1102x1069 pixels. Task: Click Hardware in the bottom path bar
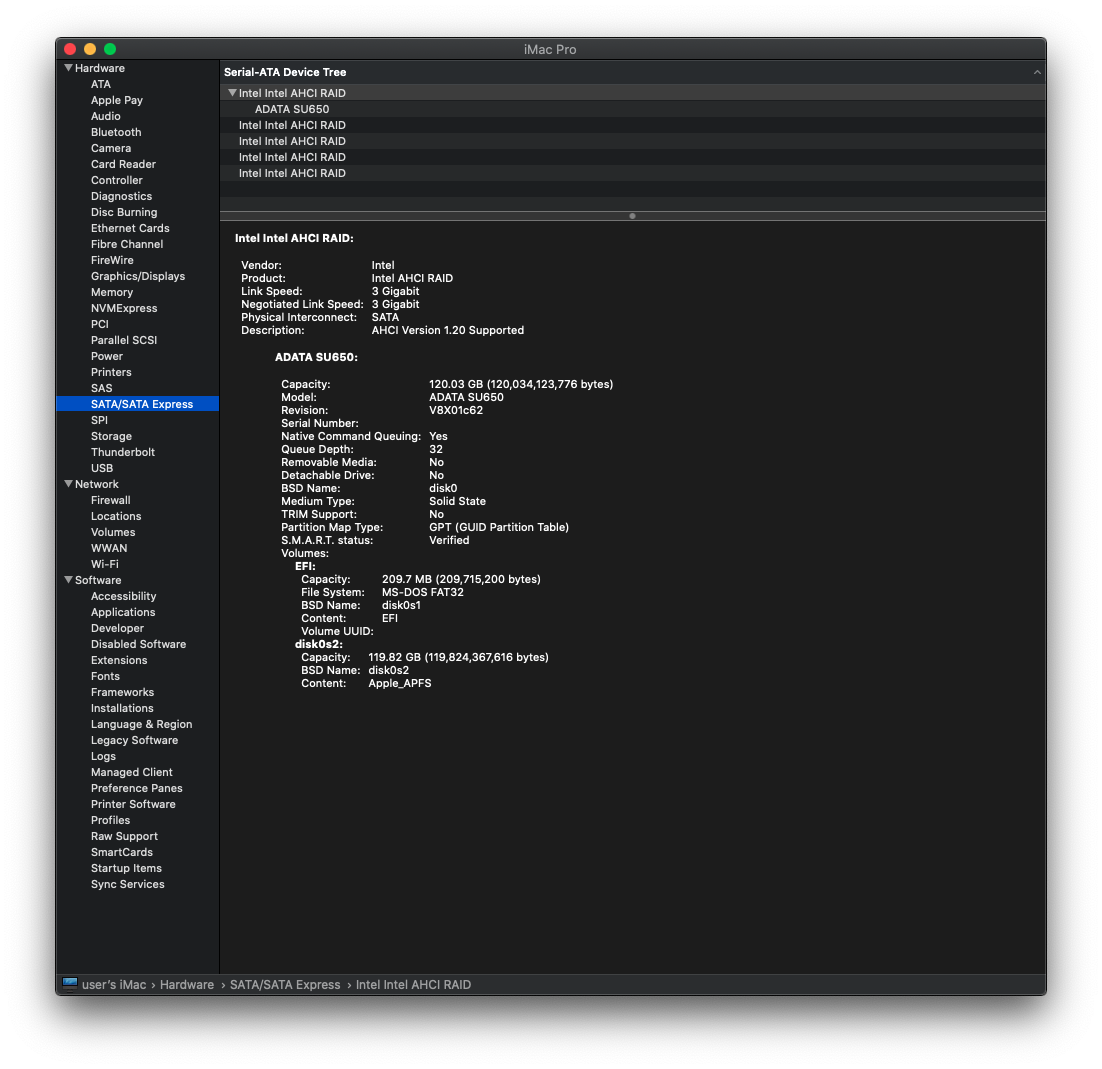coord(186,985)
